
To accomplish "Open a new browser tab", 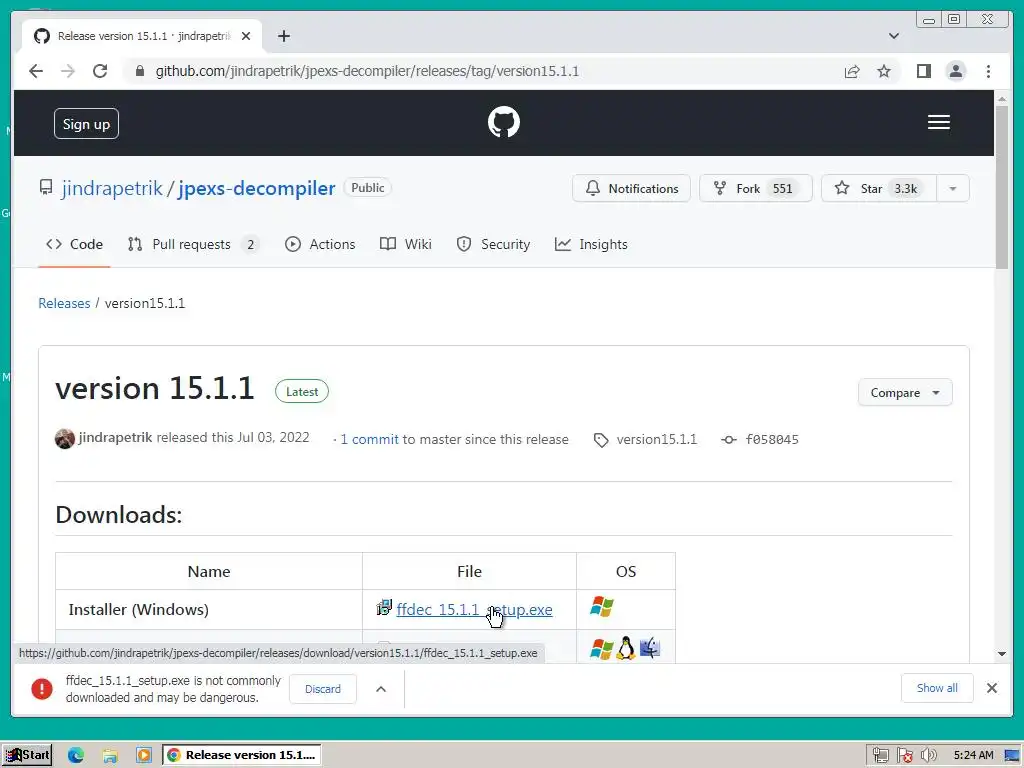I will click(283, 36).
